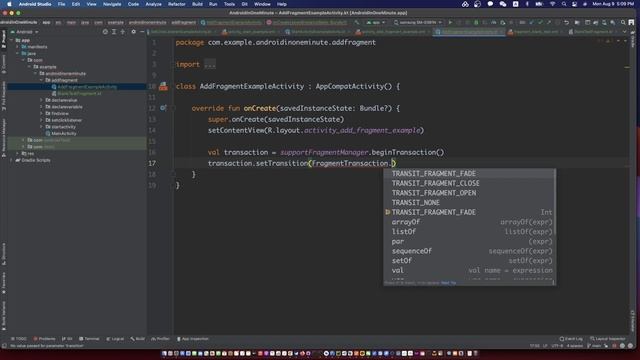The width and height of the screenshot is (640, 360).
Task: Open the Analyze menu
Action: click(x=153, y=4)
